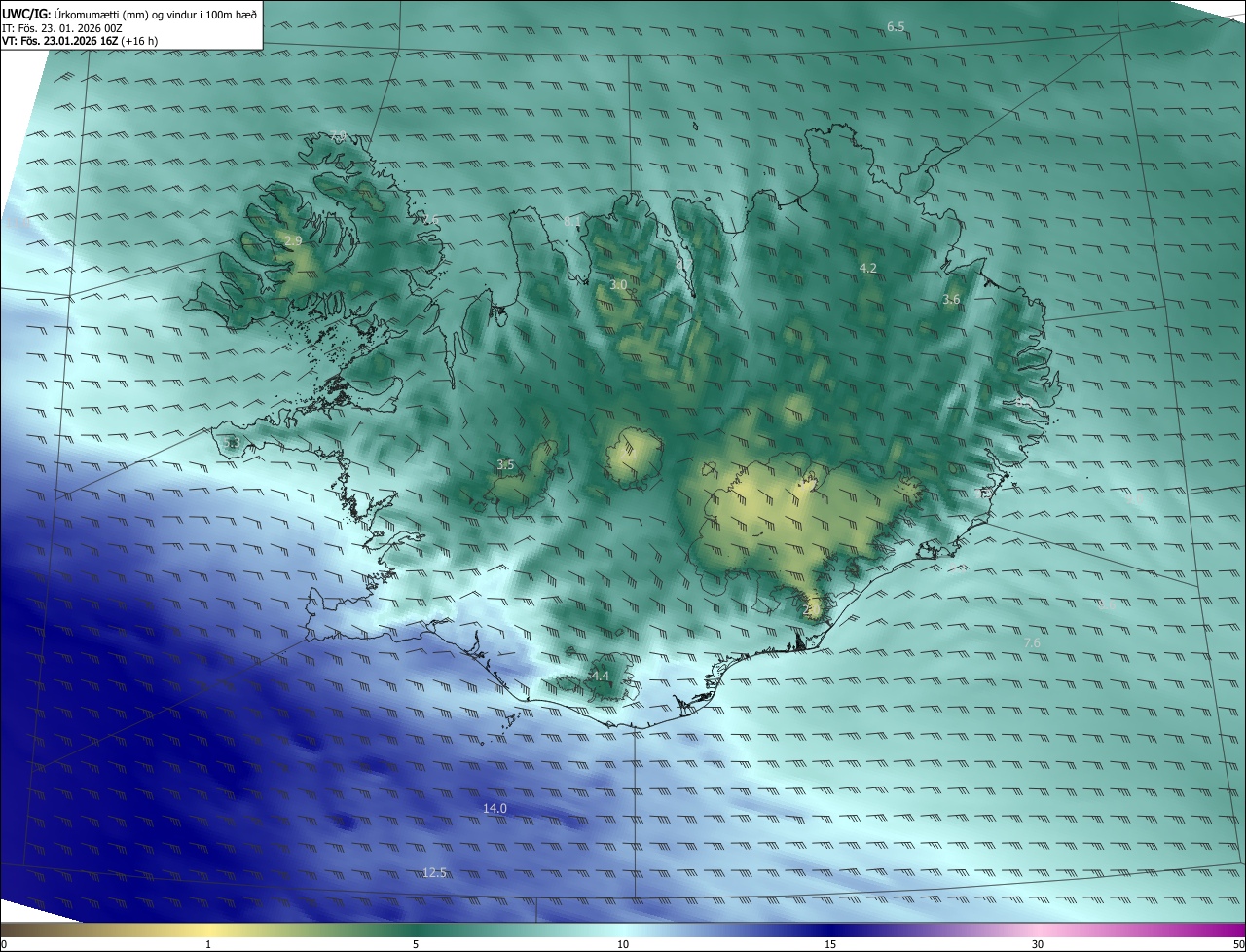Viewport: 1246px width, 952px height.
Task: Click the UWC/IG Úrkomumætti map title line
Action: point(129,14)
